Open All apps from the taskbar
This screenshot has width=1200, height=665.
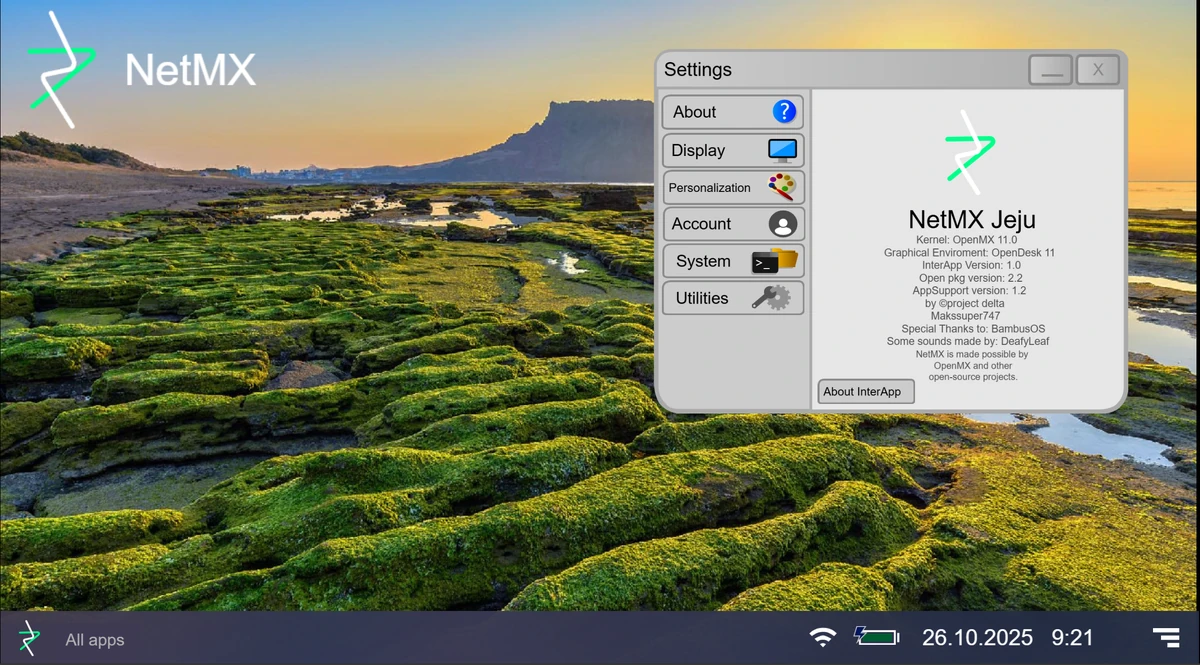click(94, 639)
